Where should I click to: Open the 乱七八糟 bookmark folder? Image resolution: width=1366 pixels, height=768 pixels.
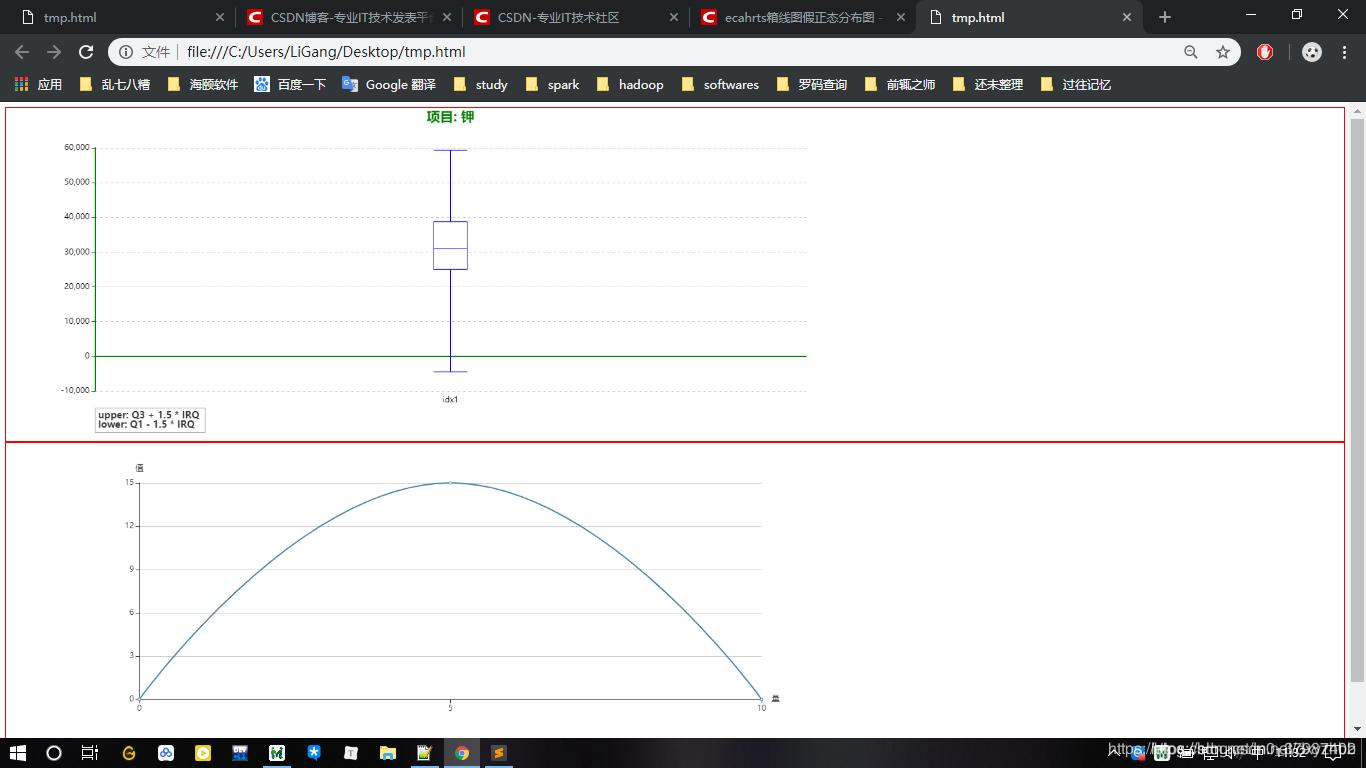pyautogui.click(x=114, y=84)
